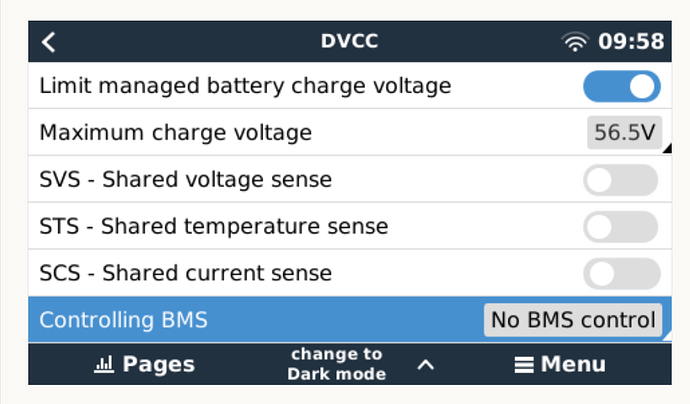Disable Limit managed battery charge voltage
The height and width of the screenshot is (404, 690).
point(621,86)
